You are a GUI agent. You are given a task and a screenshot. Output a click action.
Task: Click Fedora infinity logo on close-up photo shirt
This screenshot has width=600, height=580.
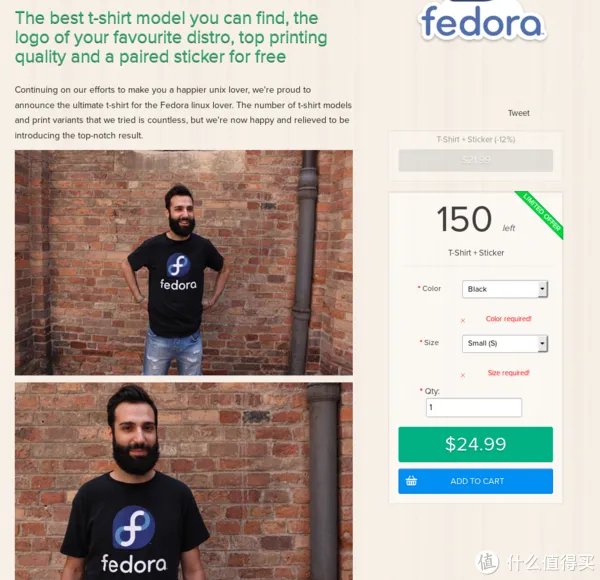[134, 527]
